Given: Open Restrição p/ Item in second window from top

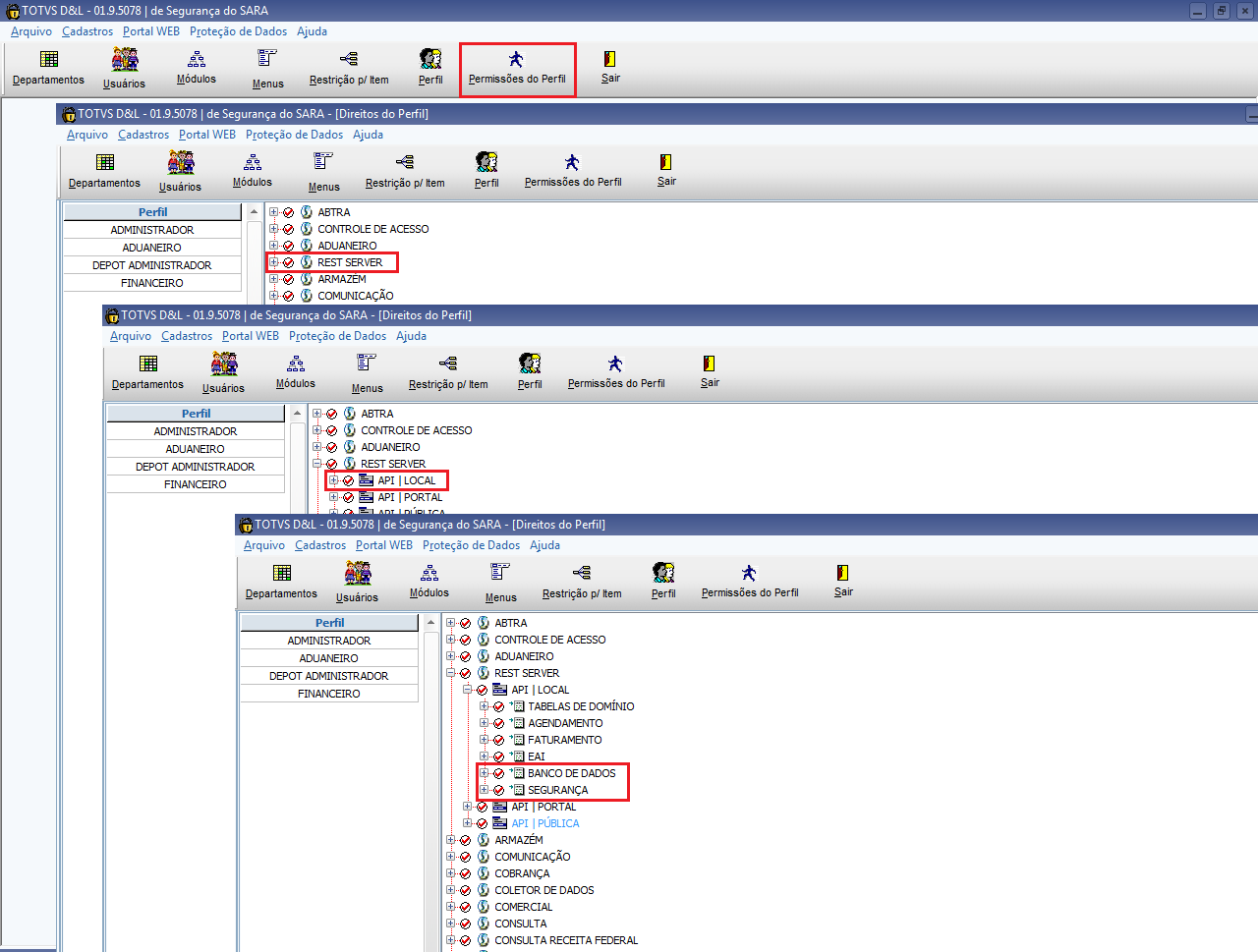Looking at the screenshot, I should (x=405, y=171).
